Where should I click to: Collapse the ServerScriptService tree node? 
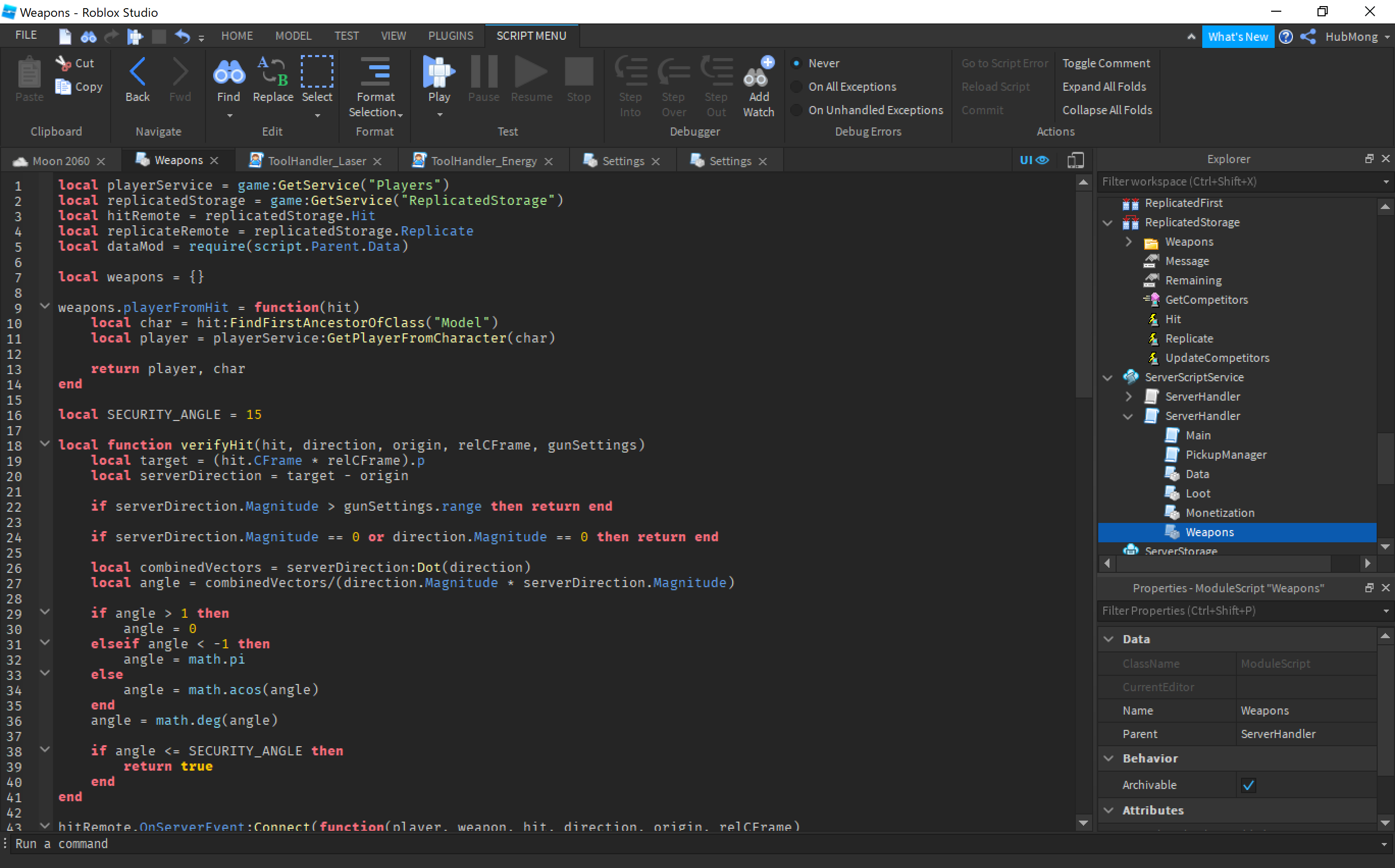coord(1108,377)
